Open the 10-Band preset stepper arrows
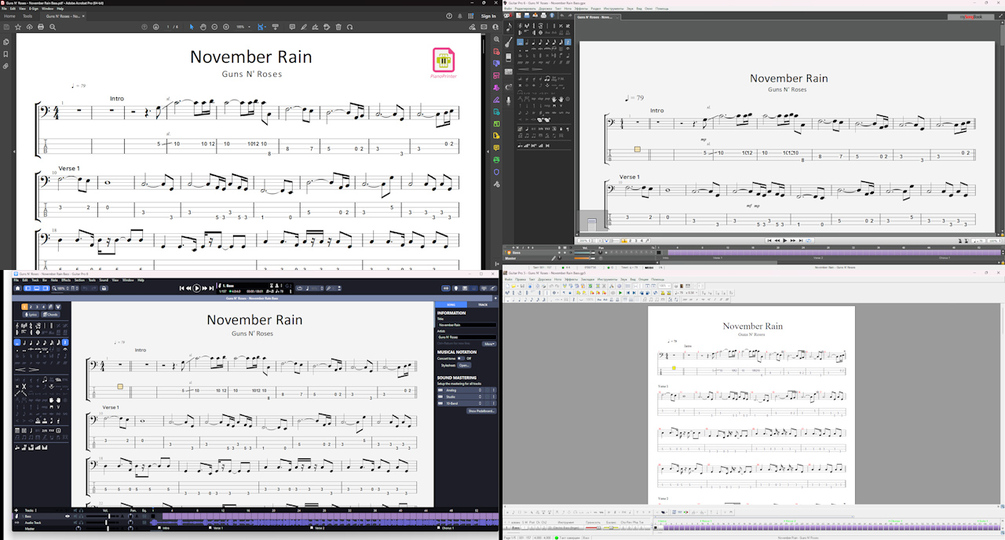 [x=480, y=404]
